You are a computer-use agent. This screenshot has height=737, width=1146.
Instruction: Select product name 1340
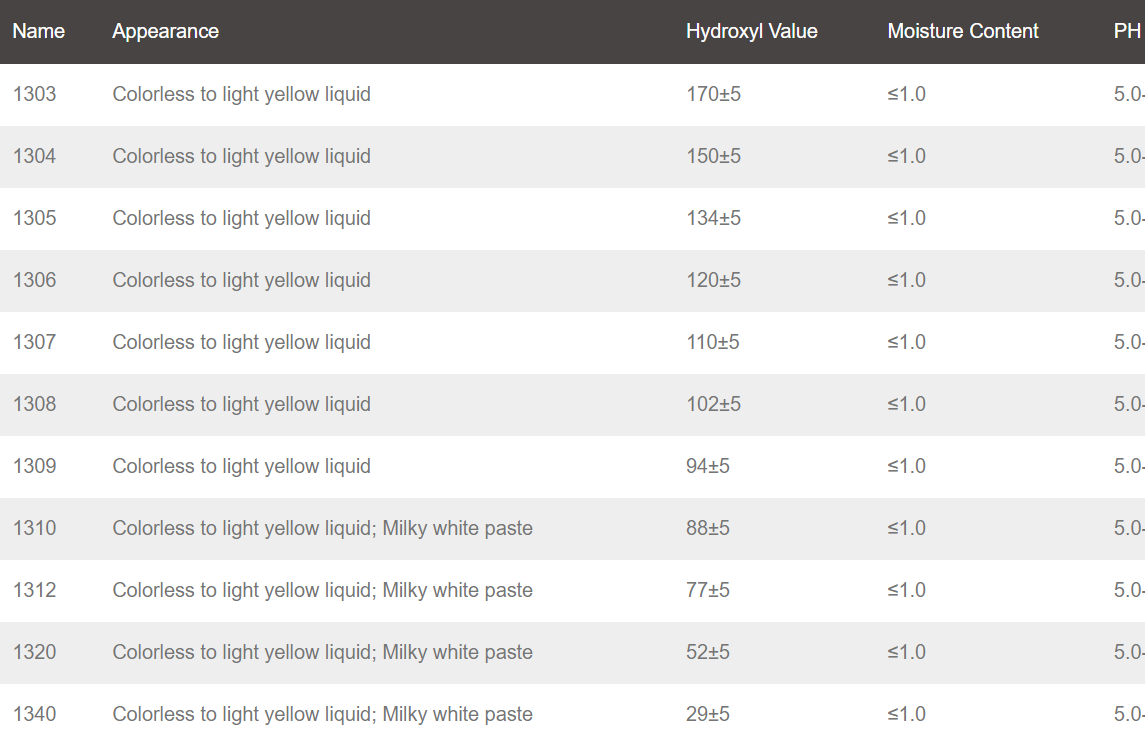(x=34, y=714)
